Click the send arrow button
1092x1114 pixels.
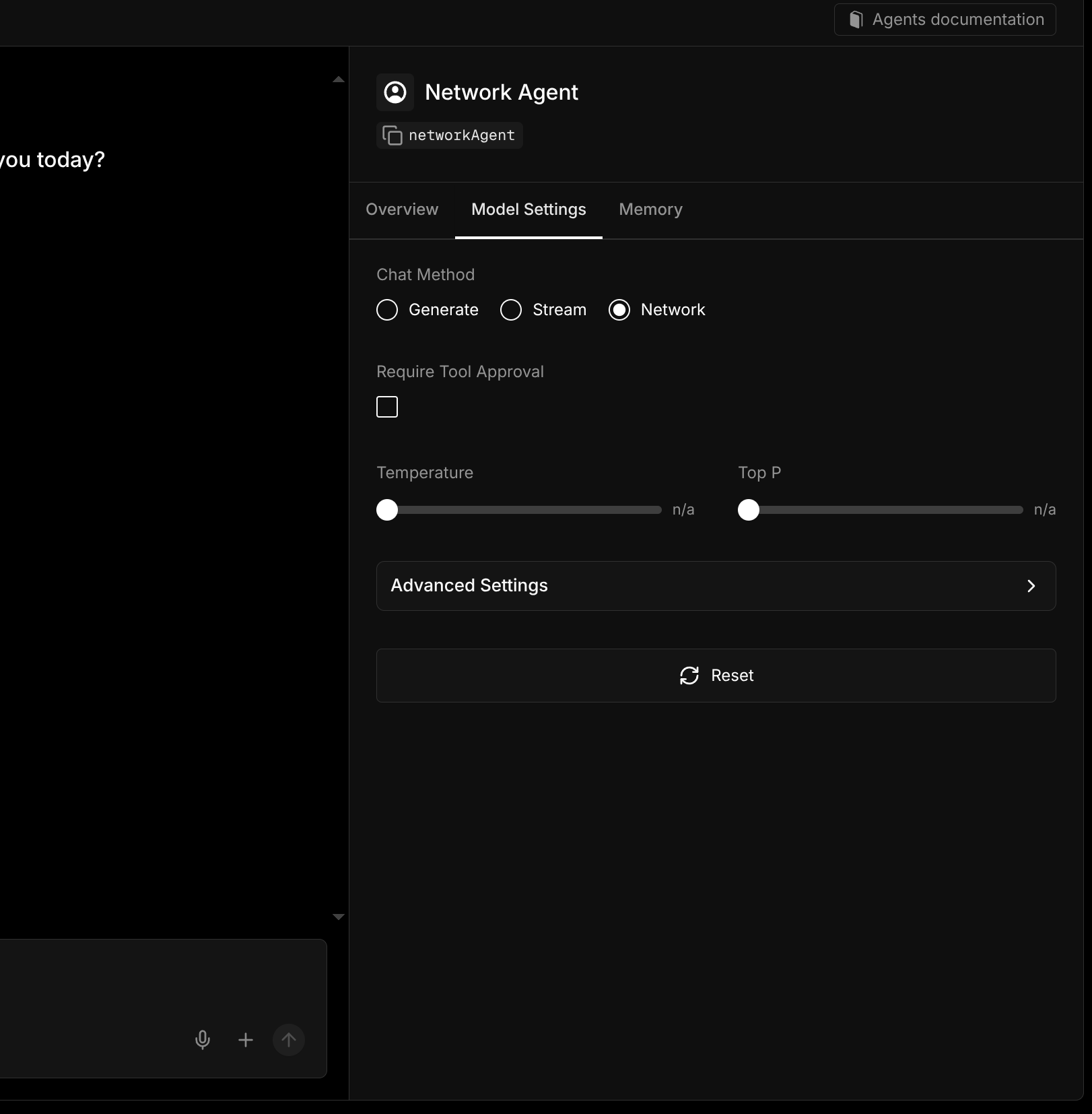point(289,1040)
